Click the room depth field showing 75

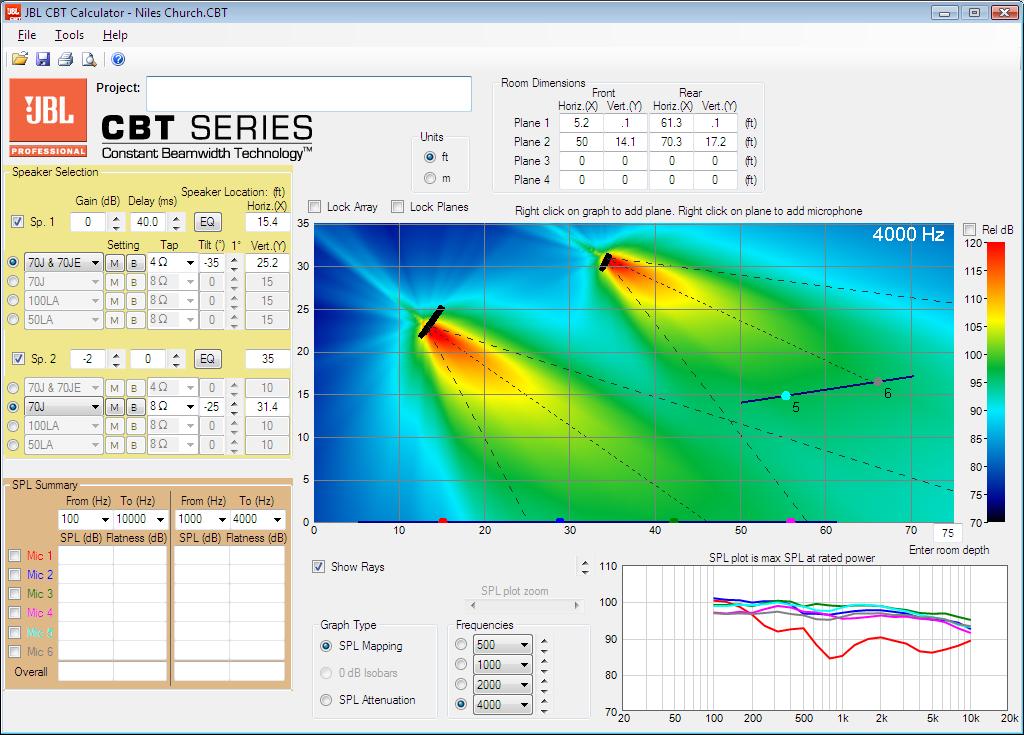(948, 532)
